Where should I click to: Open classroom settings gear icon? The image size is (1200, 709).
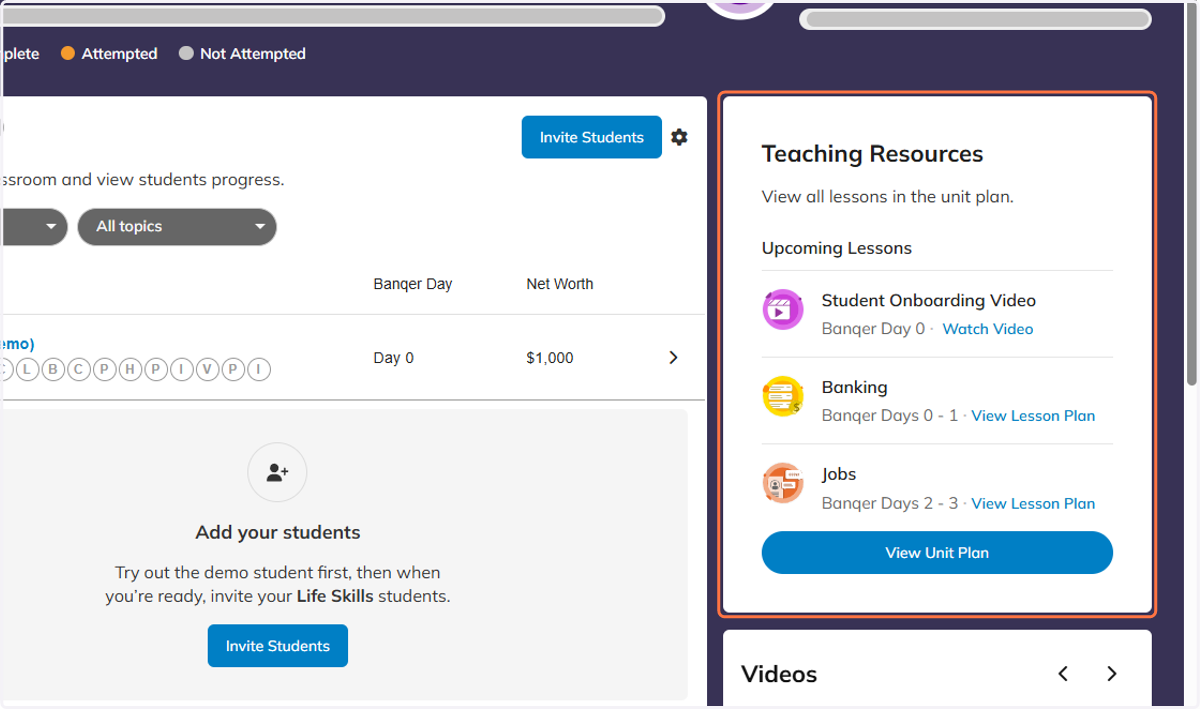(679, 137)
